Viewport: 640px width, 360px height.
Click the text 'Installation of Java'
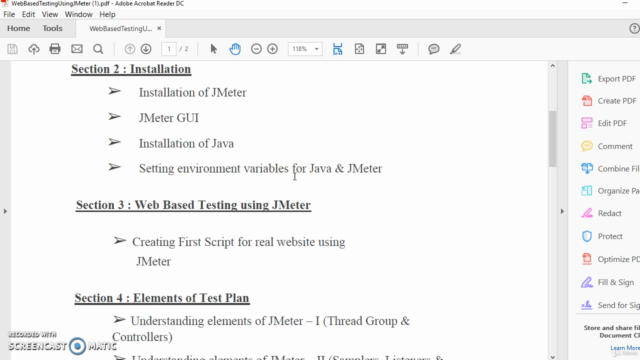click(186, 144)
